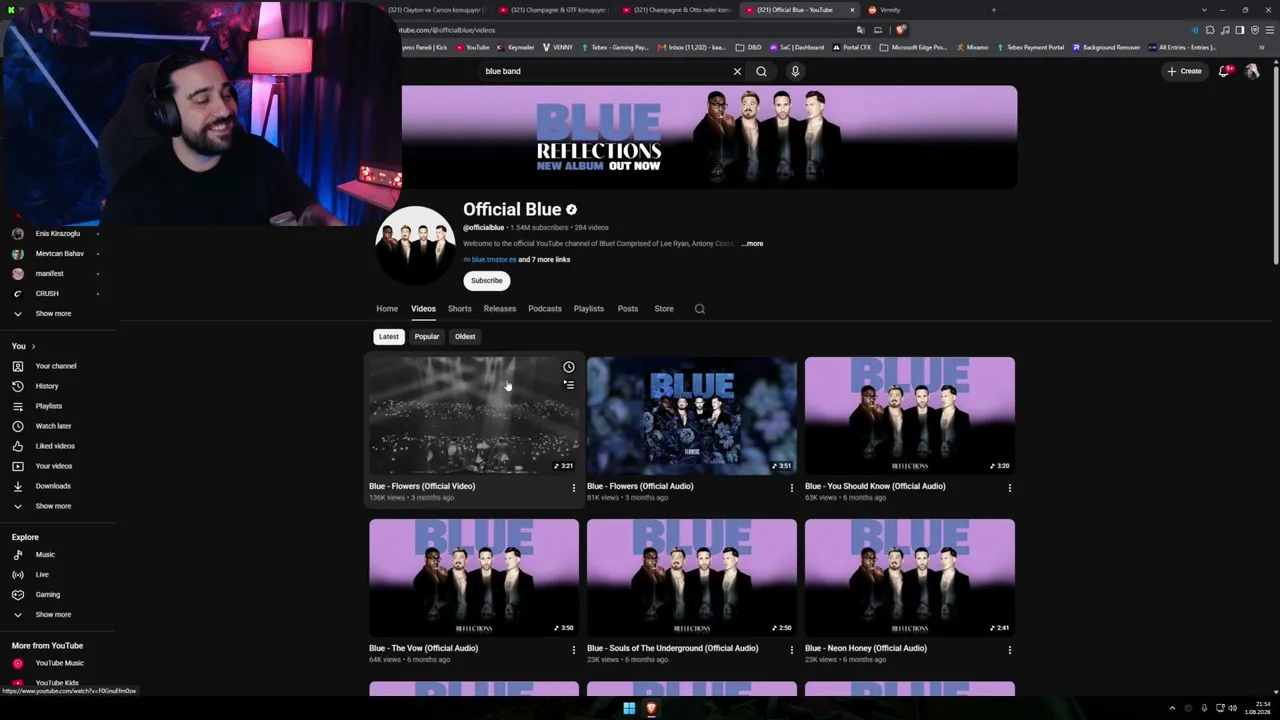Open the You Should Know video thumbnail

click(x=910, y=415)
